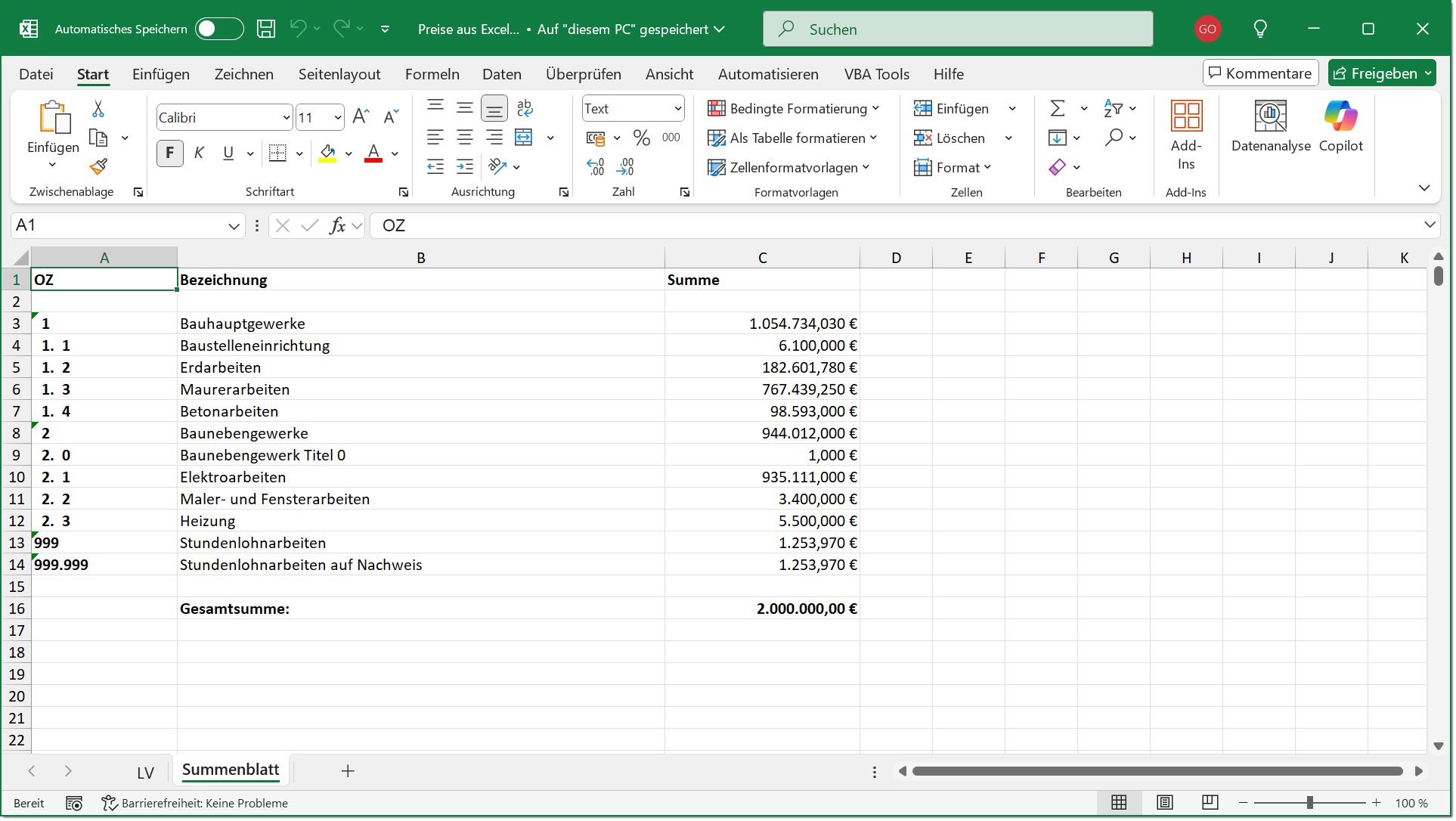Click the Increase Font Size icon
Viewport: 1456px width, 821px height.
click(361, 116)
